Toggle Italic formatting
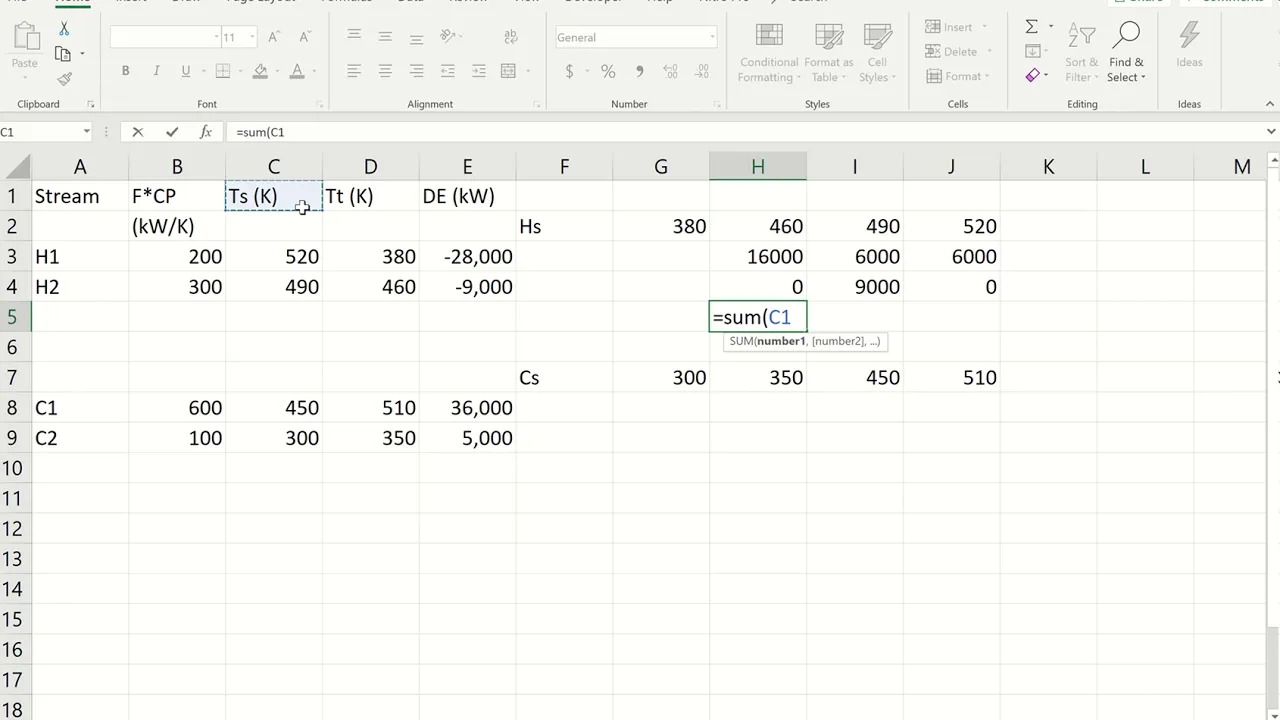The width and height of the screenshot is (1280, 720). pos(156,71)
